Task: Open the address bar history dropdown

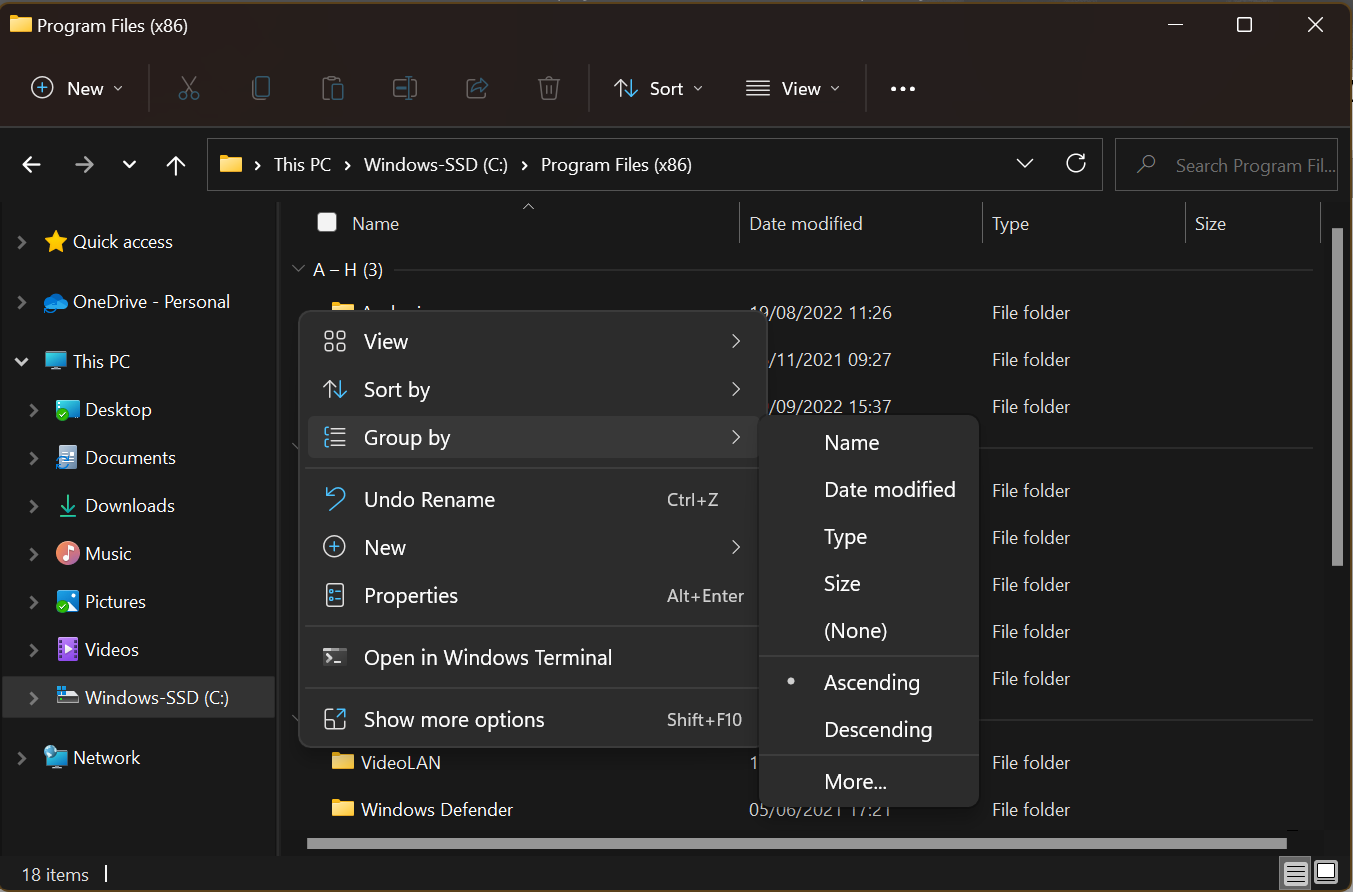Action: coord(1024,164)
